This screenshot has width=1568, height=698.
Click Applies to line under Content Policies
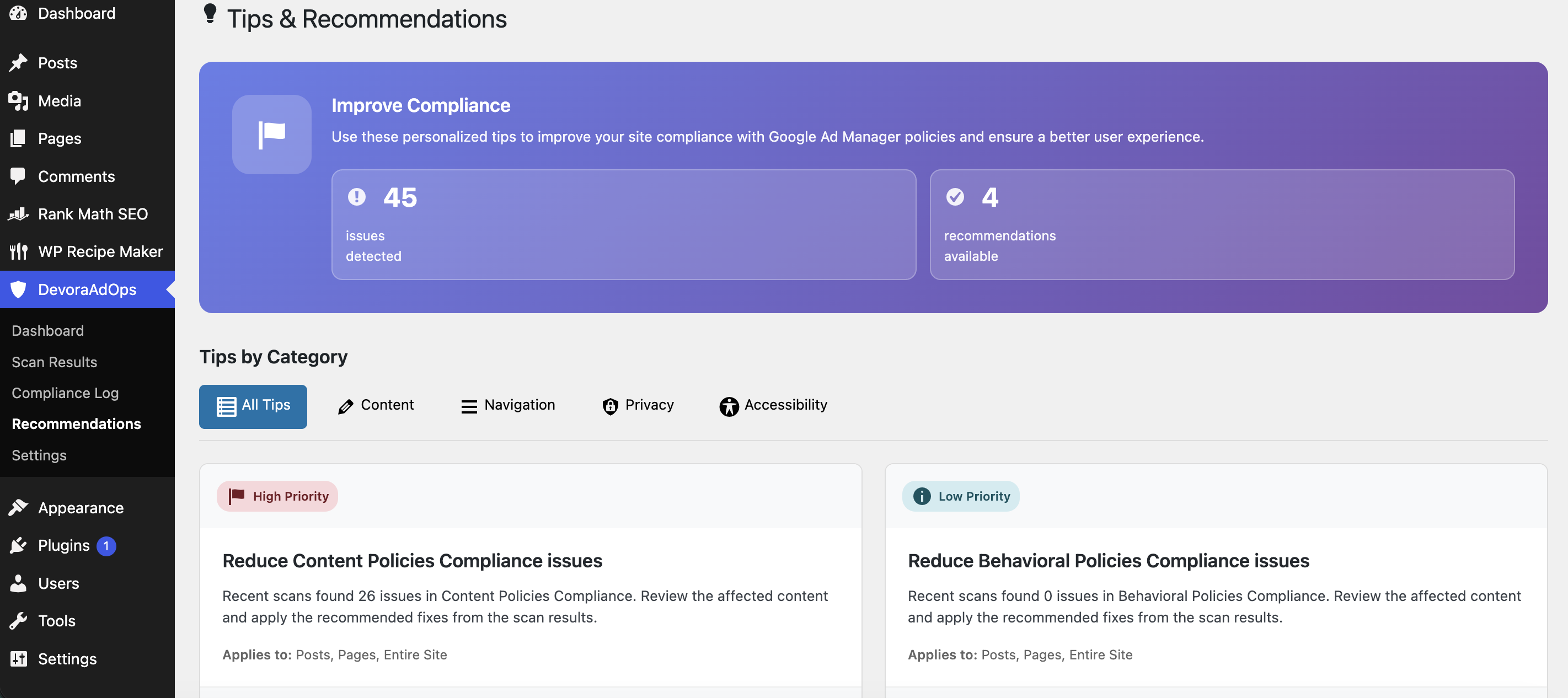334,654
